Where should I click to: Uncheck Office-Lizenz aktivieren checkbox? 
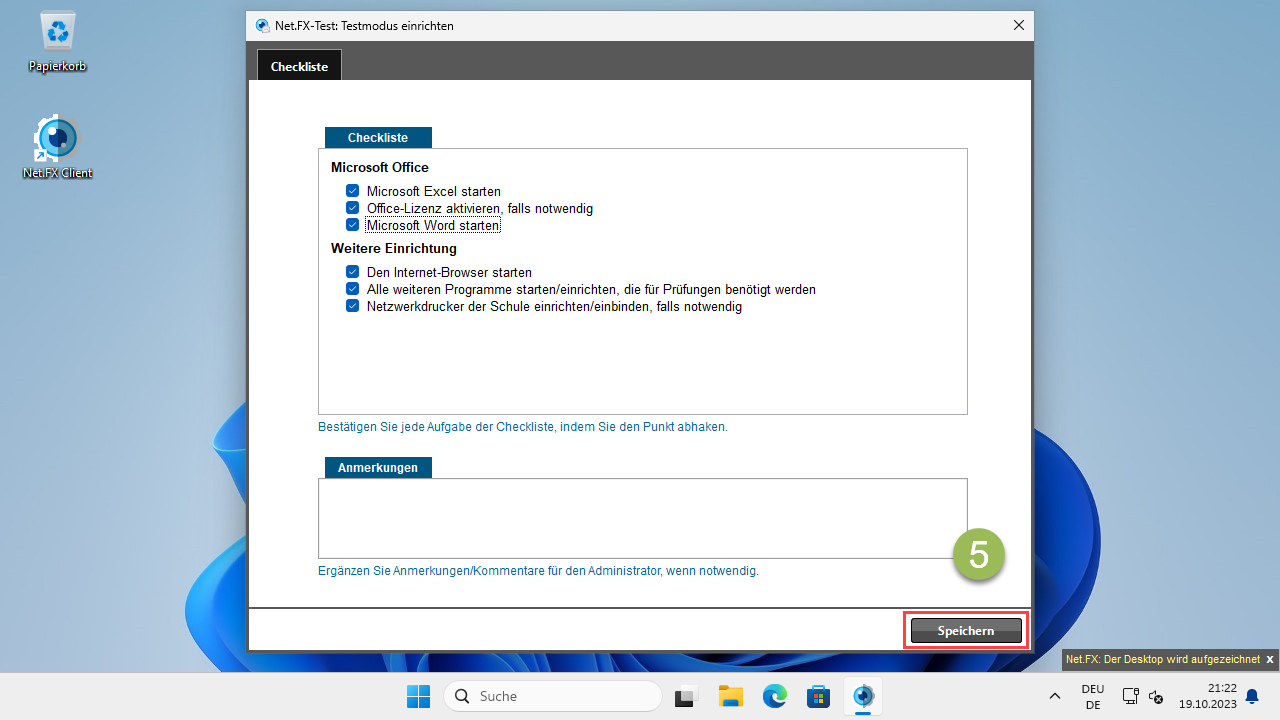[352, 208]
